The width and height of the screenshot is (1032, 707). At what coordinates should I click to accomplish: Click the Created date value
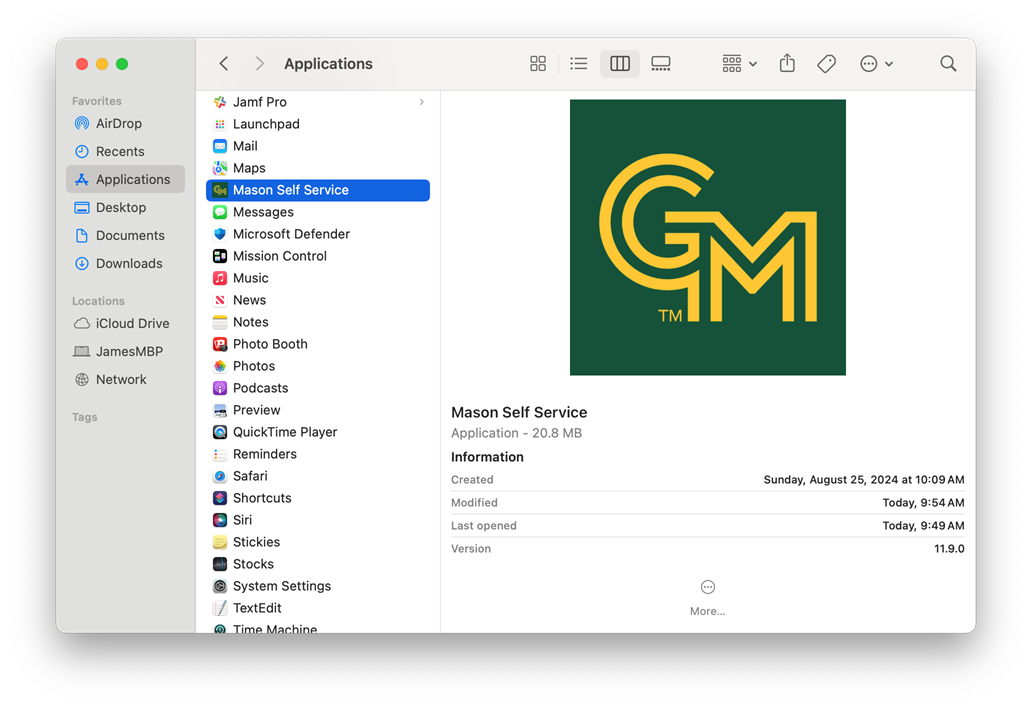[x=864, y=480]
